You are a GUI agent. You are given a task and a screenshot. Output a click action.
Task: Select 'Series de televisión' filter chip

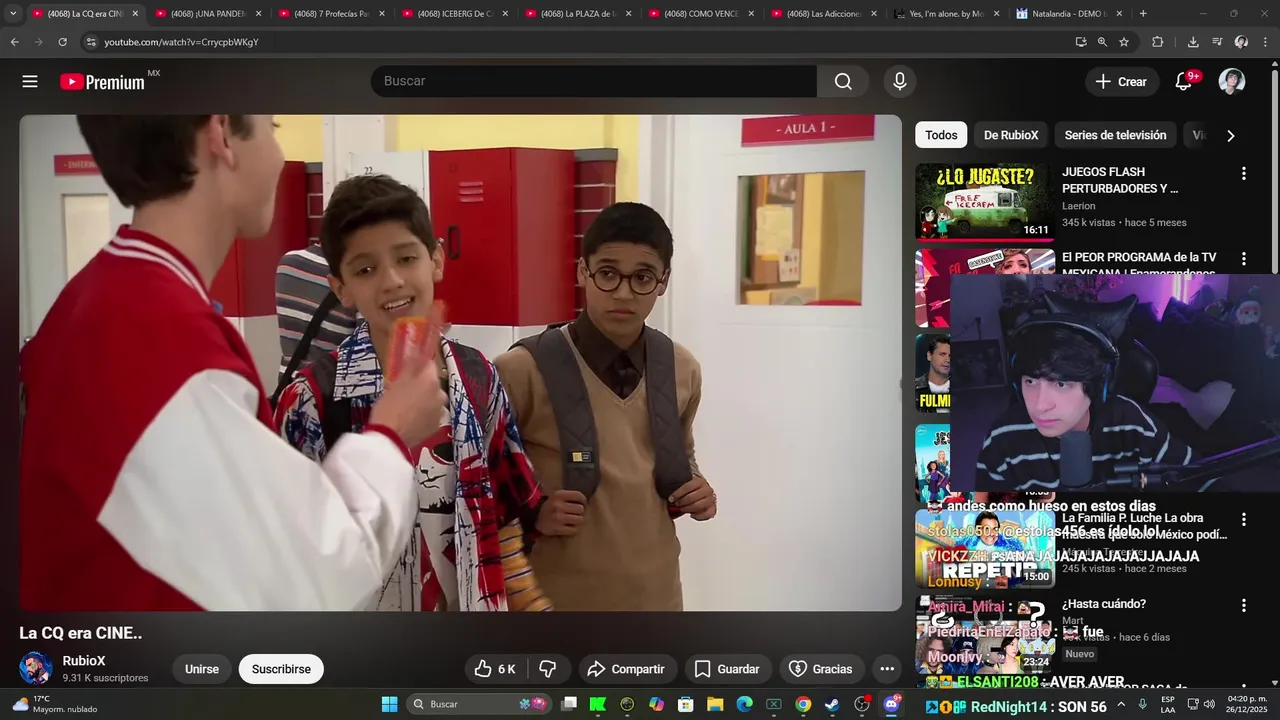click(1115, 135)
